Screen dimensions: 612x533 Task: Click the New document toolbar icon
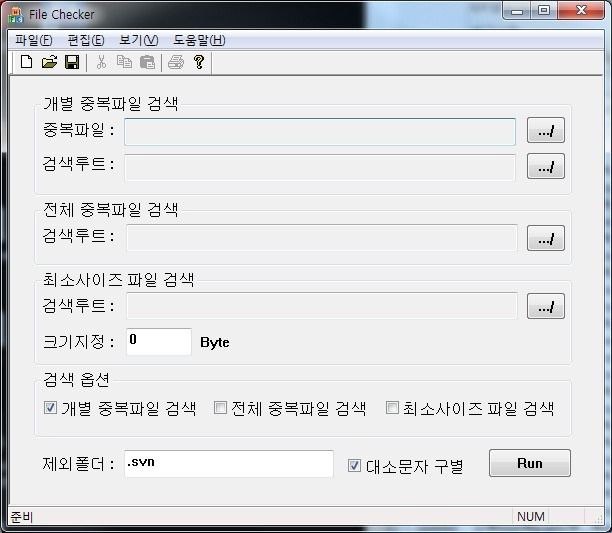[x=26, y=62]
